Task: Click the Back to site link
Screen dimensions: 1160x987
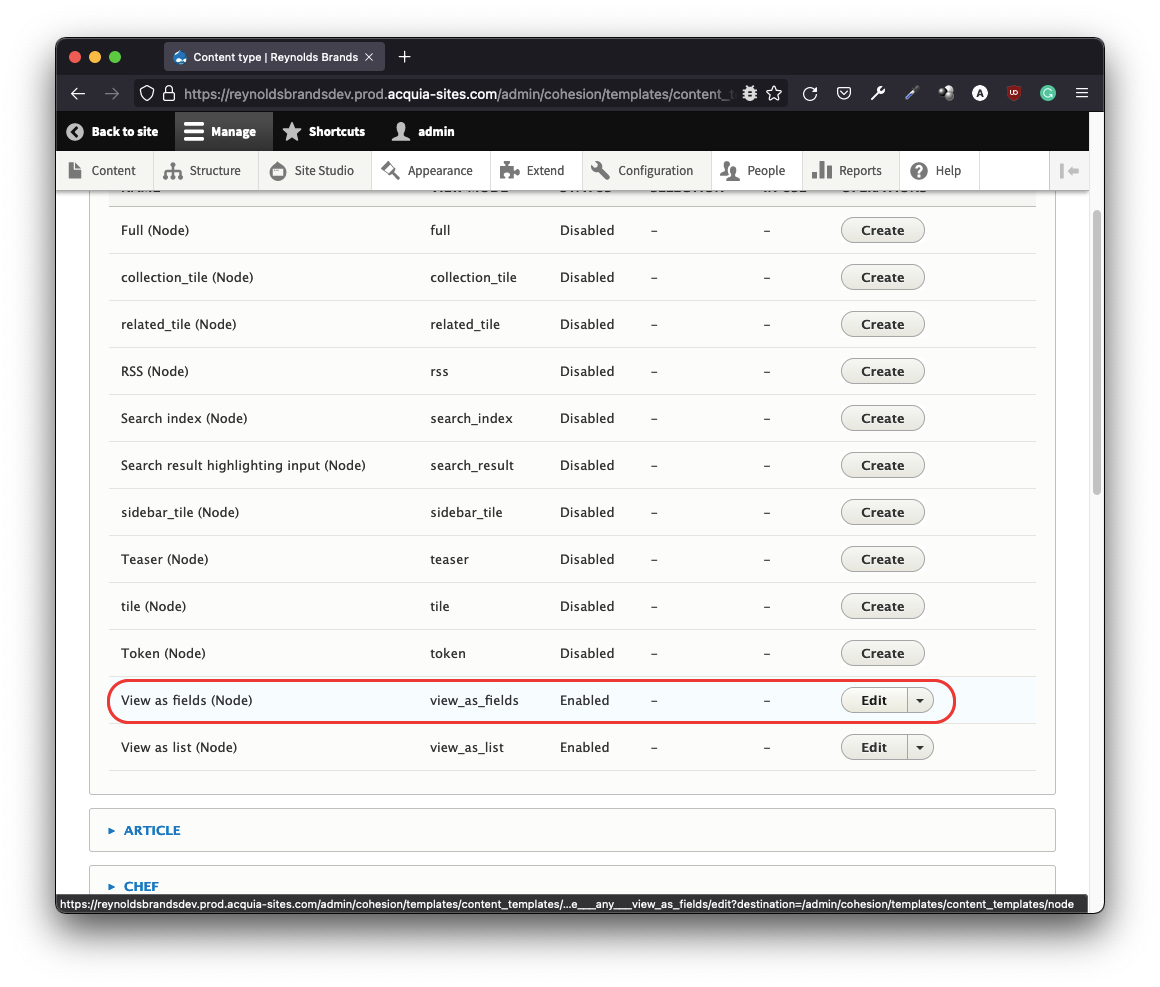Action: [x=114, y=131]
